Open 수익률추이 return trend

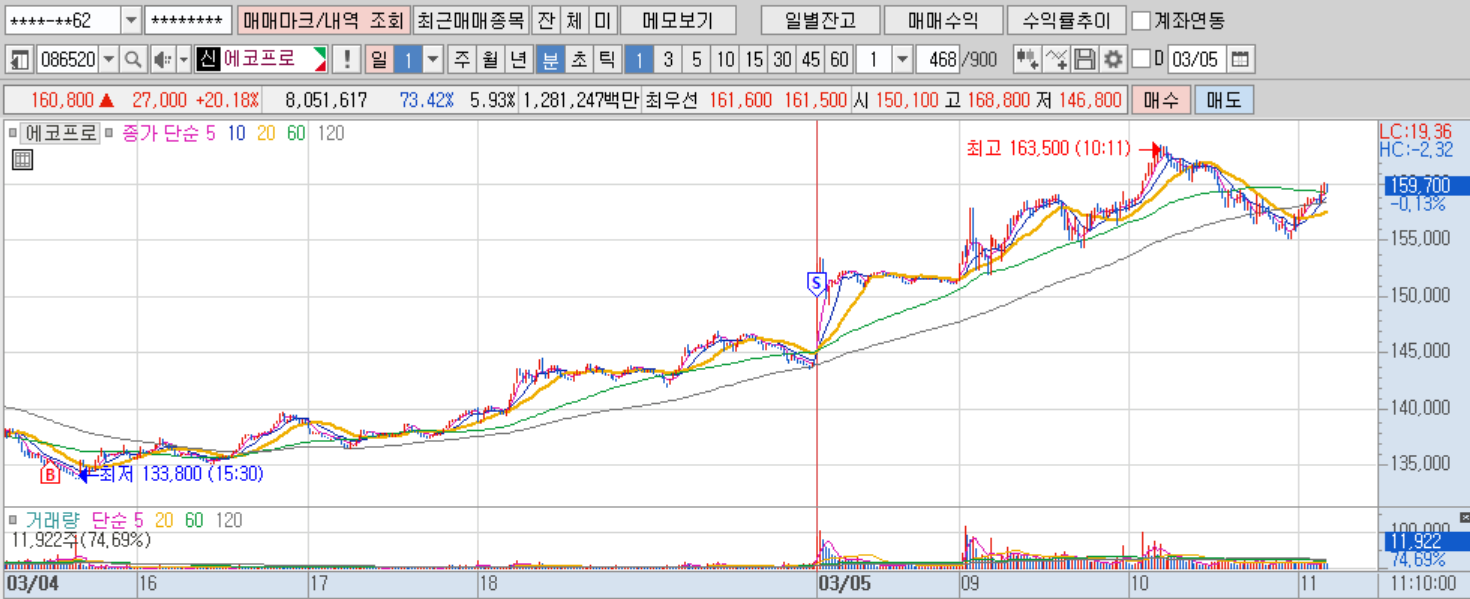pos(1066,20)
